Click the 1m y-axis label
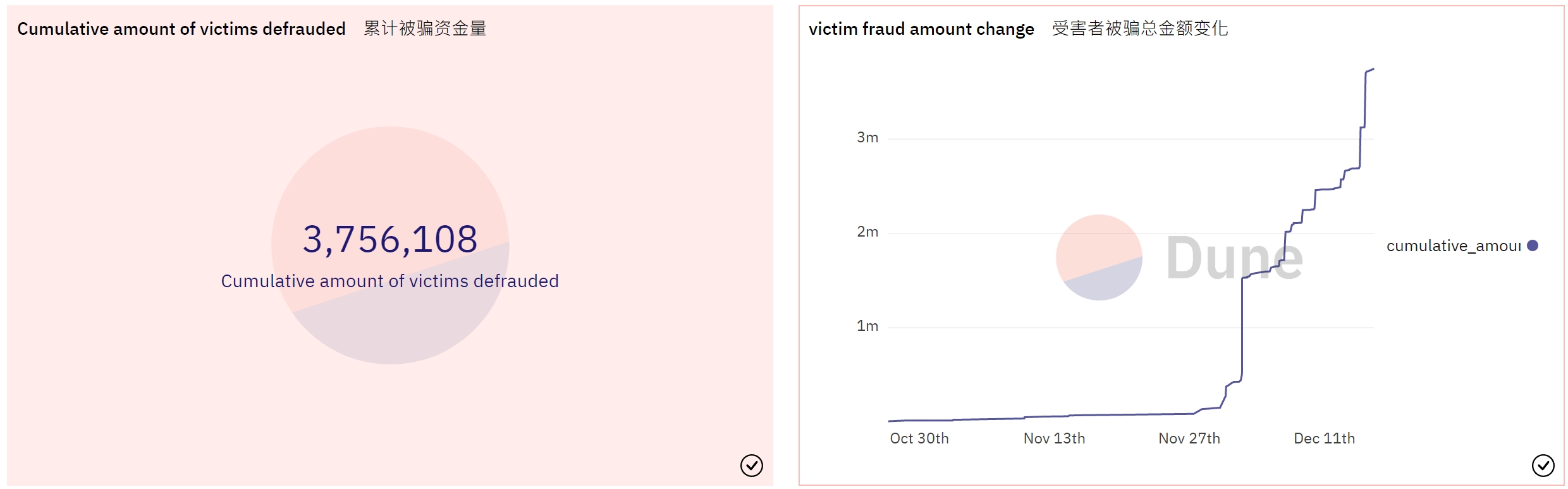This screenshot has height=489, width=1568. click(867, 326)
